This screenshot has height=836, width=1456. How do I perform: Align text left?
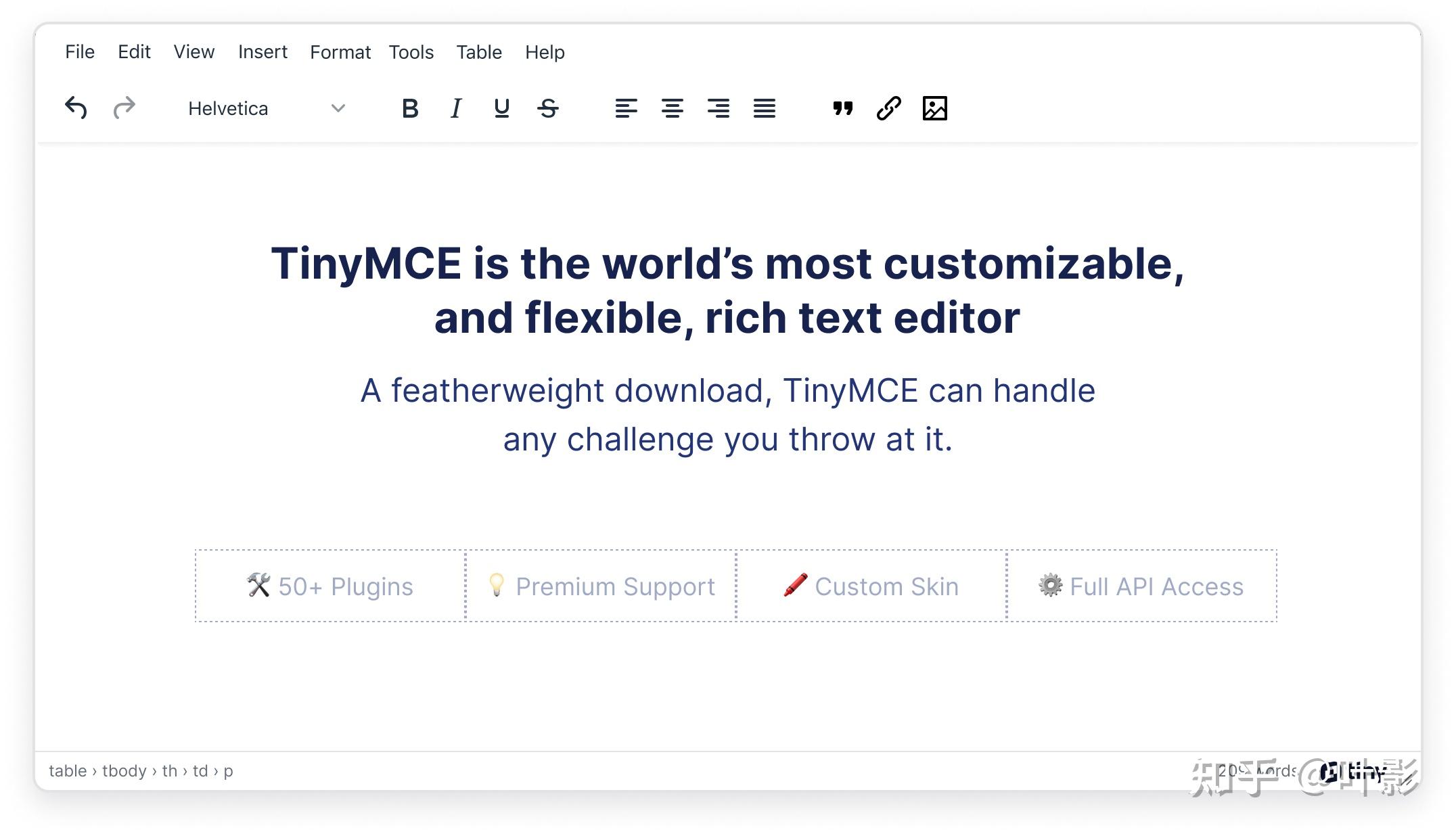click(626, 108)
